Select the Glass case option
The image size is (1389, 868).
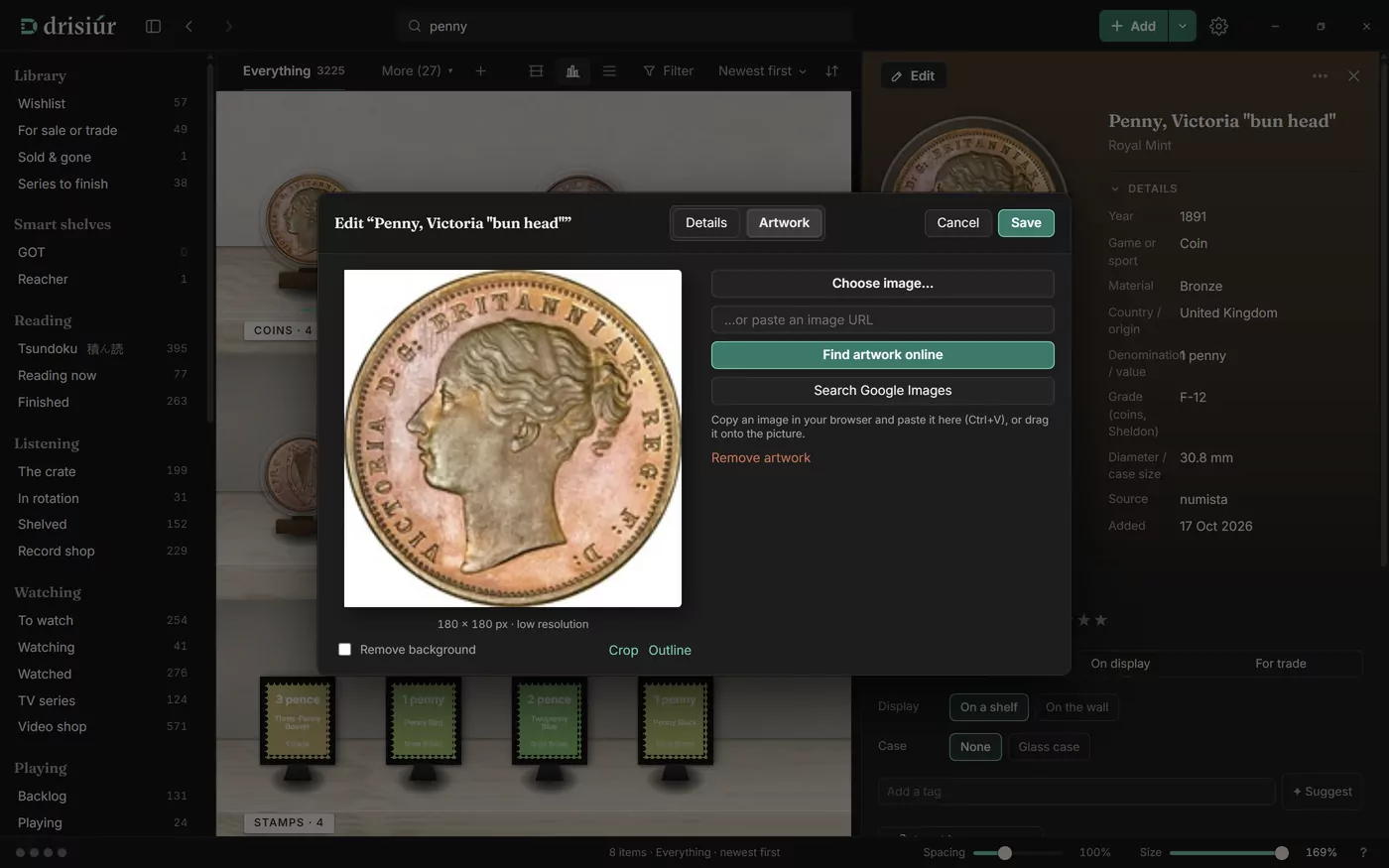pyautogui.click(x=1049, y=747)
